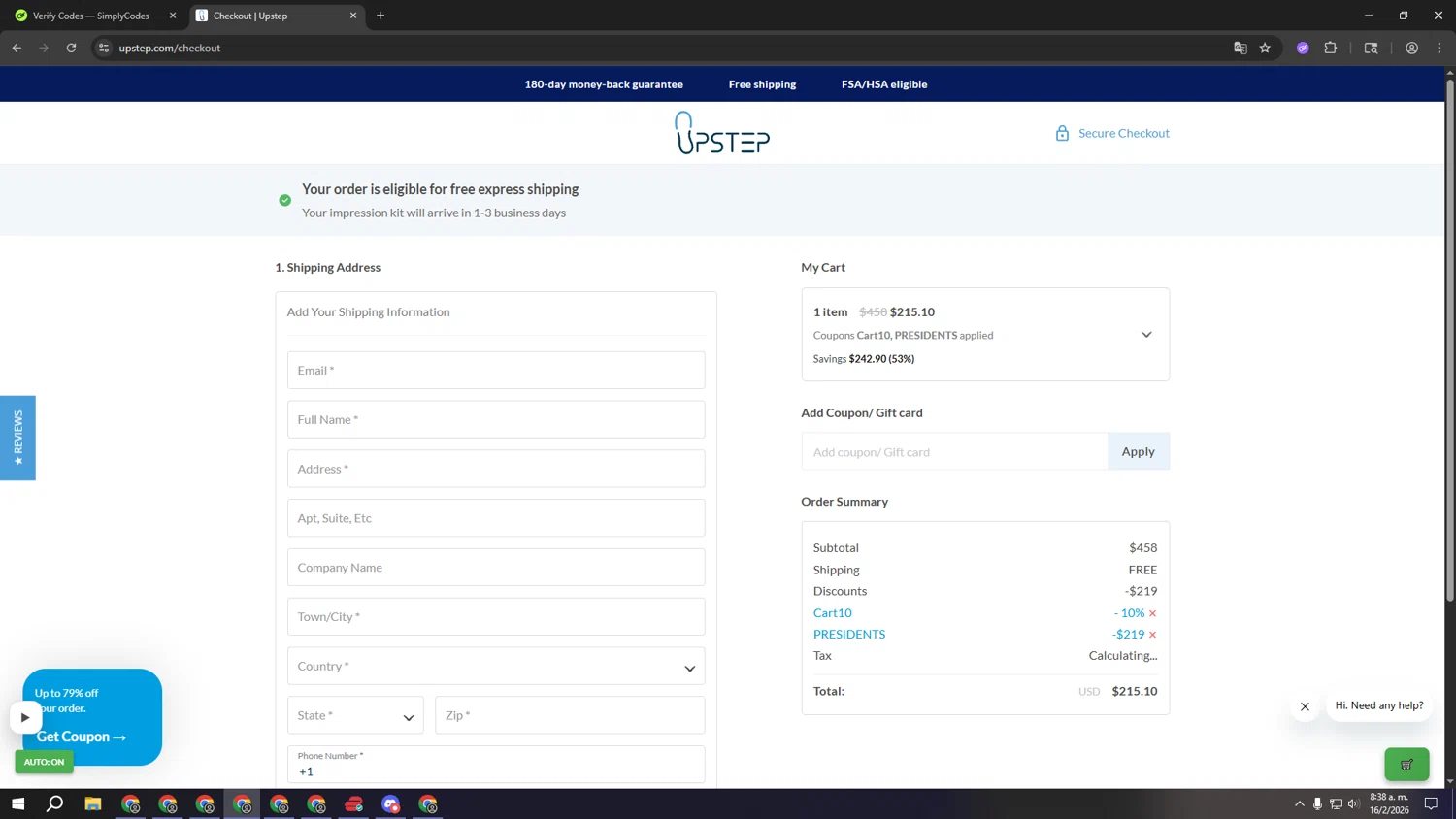
Task: Open site information icon in address bar
Action: point(104,48)
